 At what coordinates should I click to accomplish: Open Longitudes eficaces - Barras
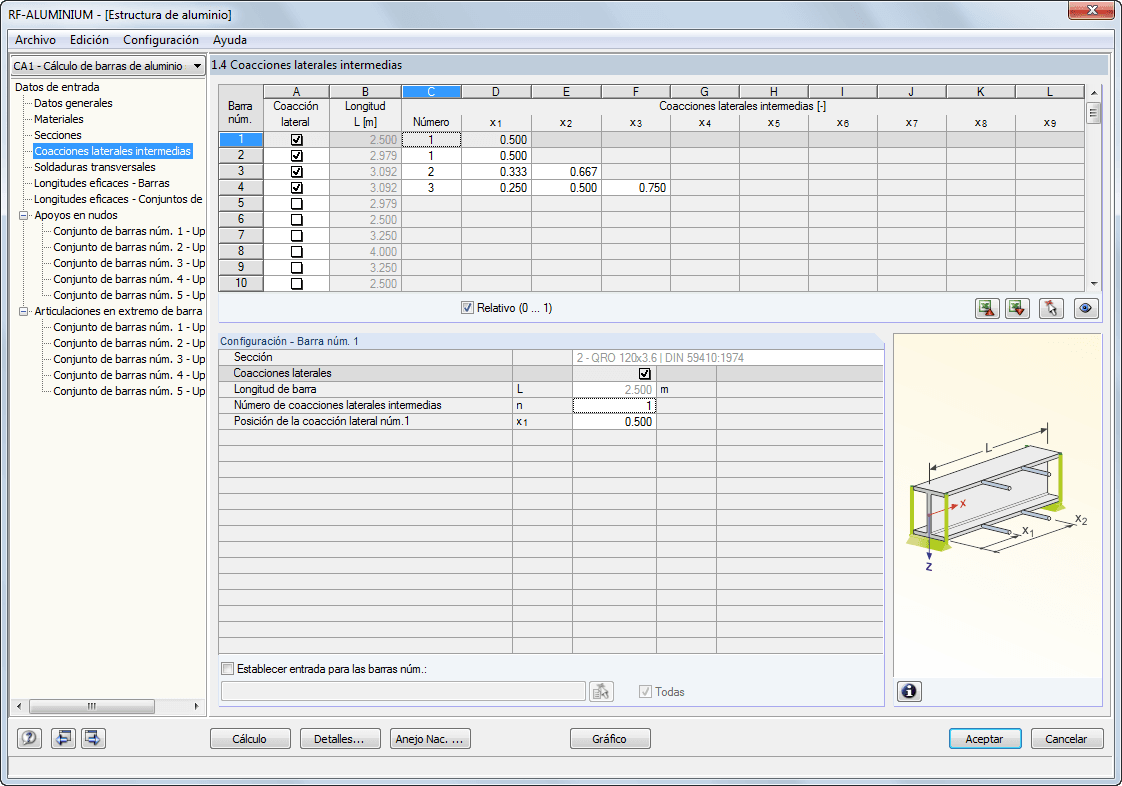(102, 183)
